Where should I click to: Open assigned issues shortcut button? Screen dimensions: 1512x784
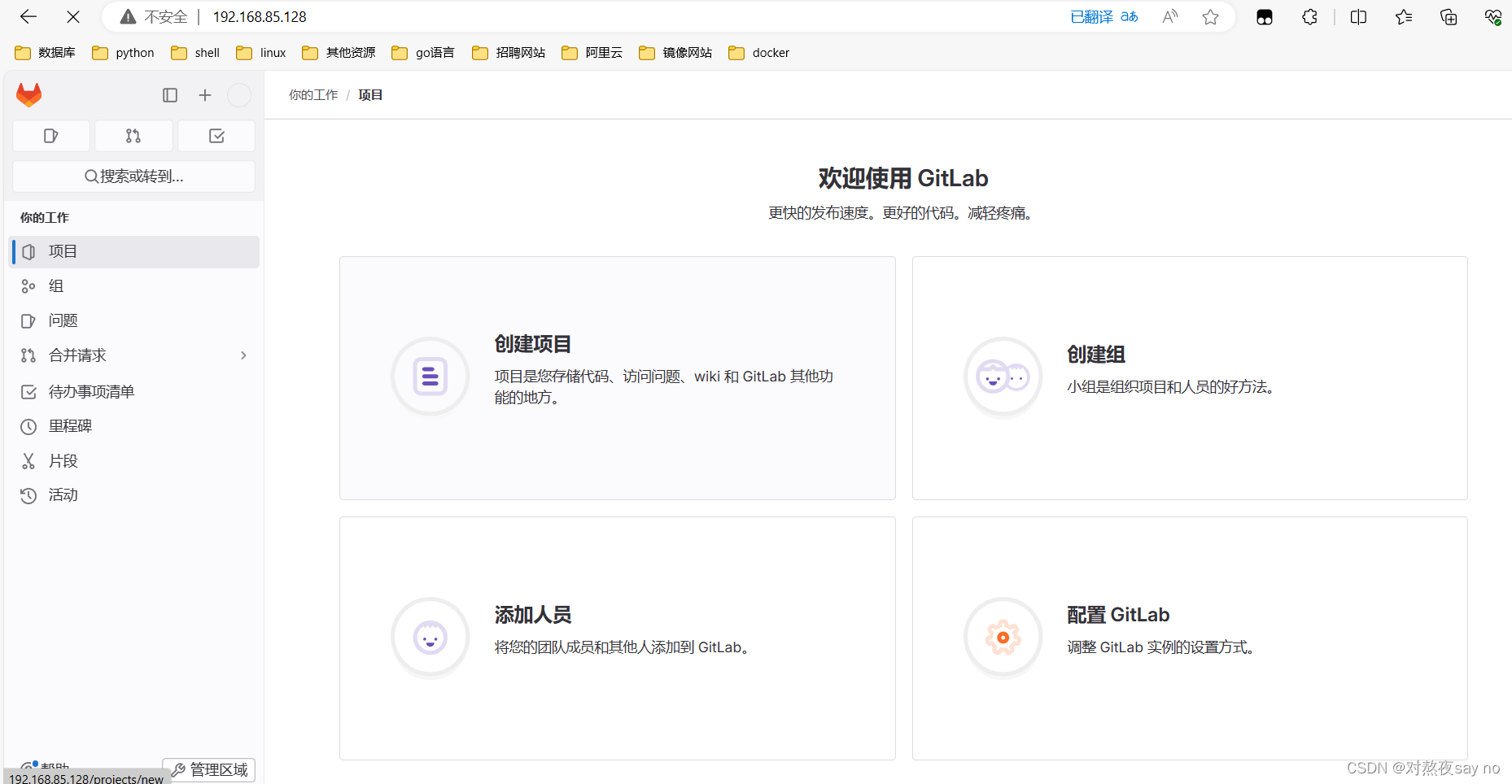(51, 136)
